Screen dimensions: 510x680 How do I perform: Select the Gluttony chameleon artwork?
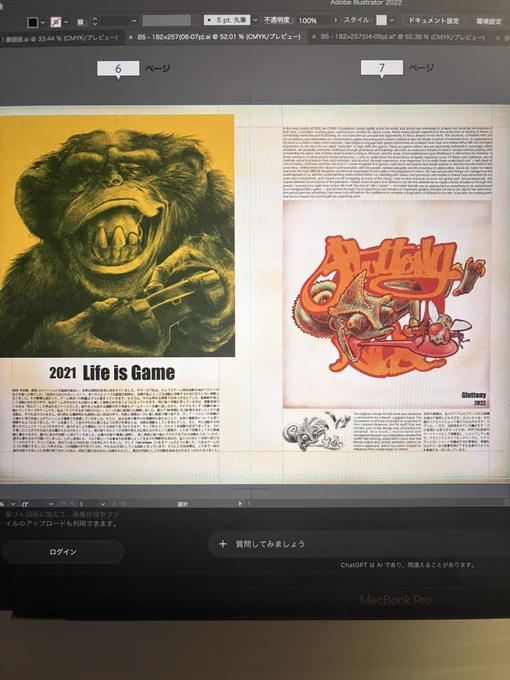387,304
